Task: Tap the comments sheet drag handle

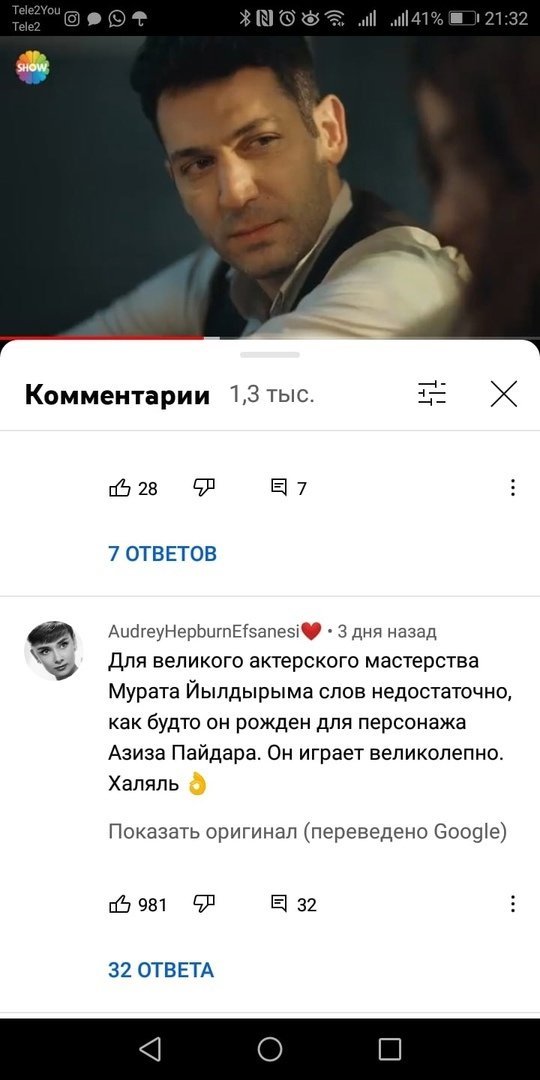Action: pos(270,355)
